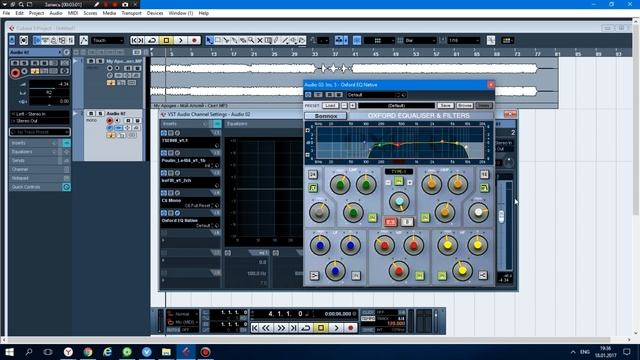Viewport: 640px width, 360px height.
Task: Toggle monitor speaker button in Inspector
Action: point(25,71)
